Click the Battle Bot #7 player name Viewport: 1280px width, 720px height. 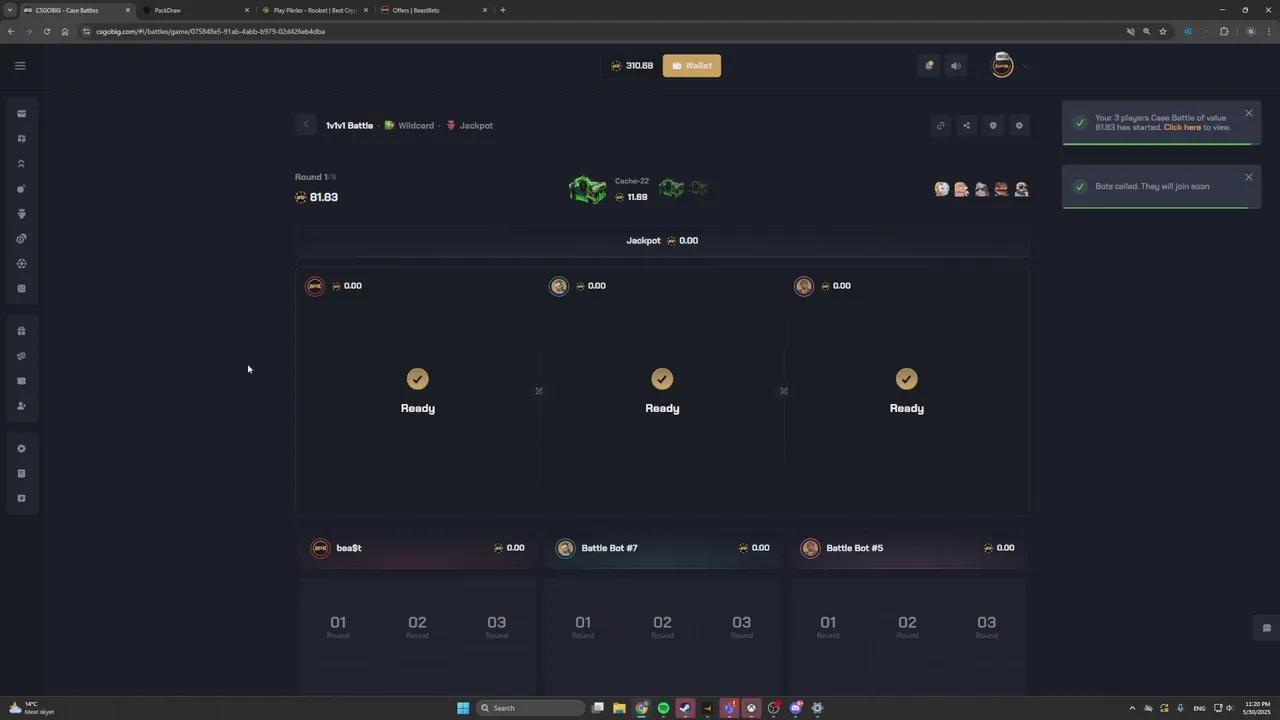609,548
